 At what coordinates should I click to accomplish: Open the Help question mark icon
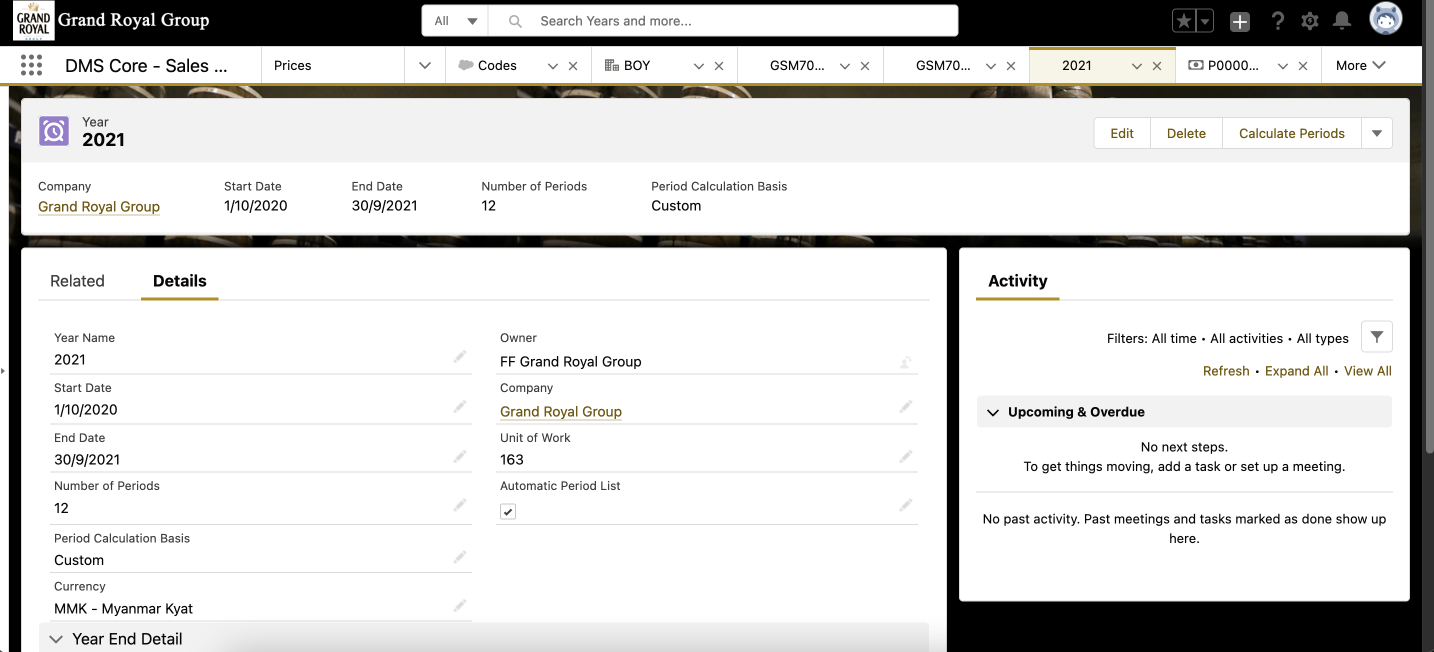click(x=1277, y=21)
